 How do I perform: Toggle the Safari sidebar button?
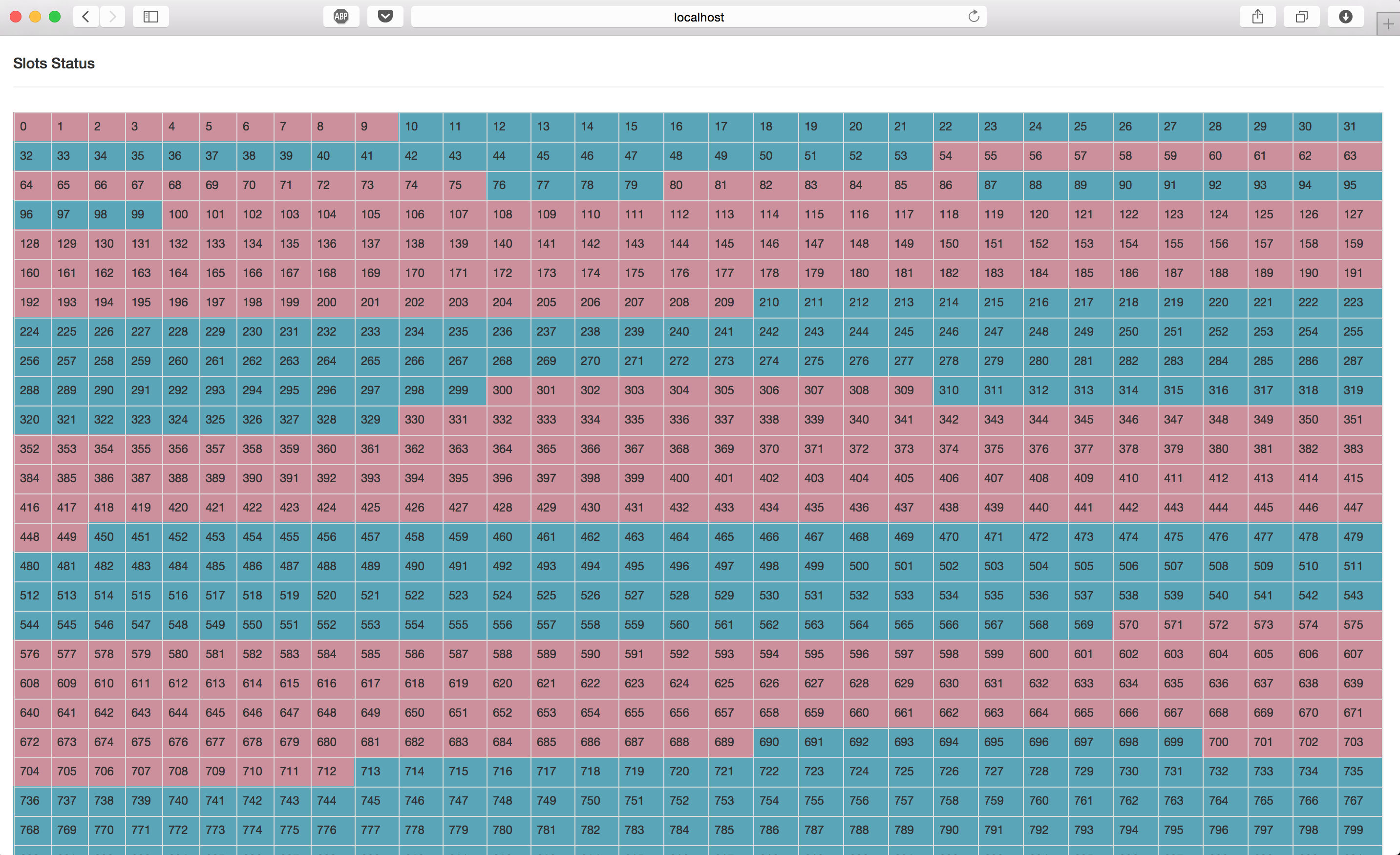pos(150,17)
